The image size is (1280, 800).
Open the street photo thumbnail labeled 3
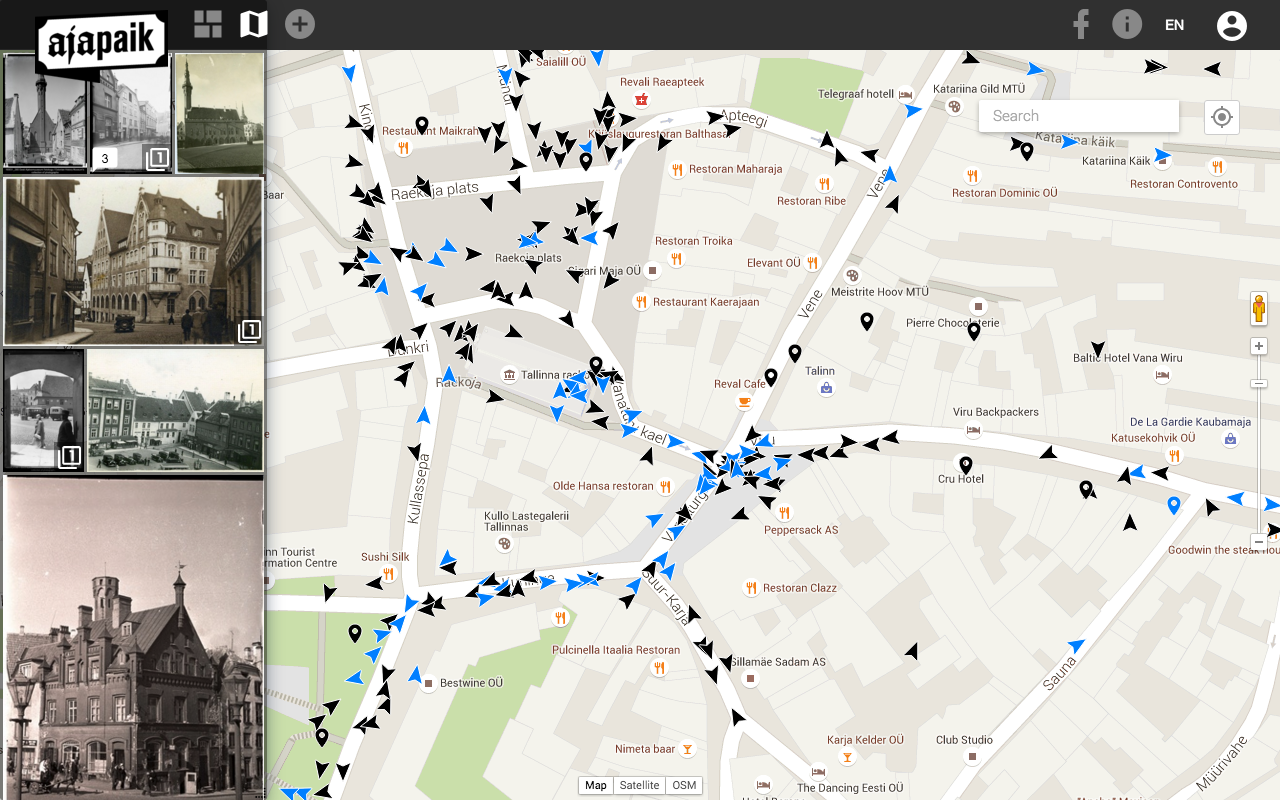click(x=131, y=112)
